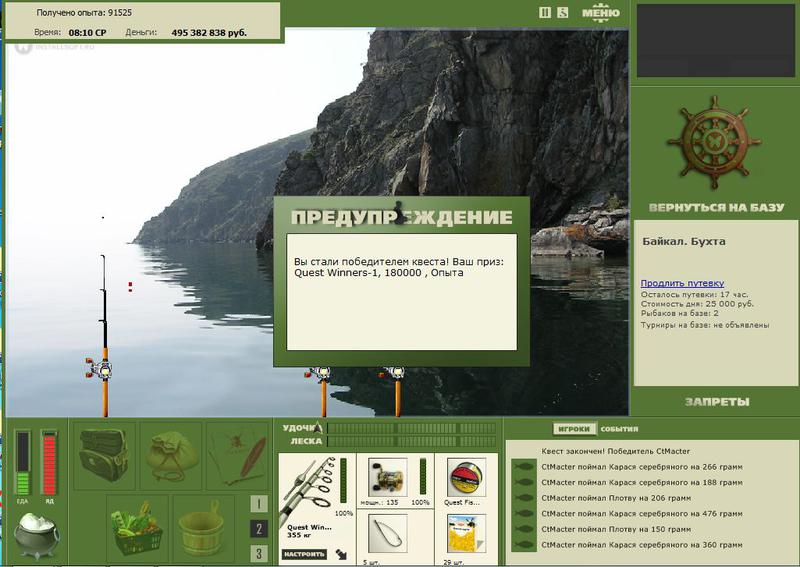Click the reel durability bar showing 100%
Viewport: 800px width, 567px height.
(x=423, y=476)
